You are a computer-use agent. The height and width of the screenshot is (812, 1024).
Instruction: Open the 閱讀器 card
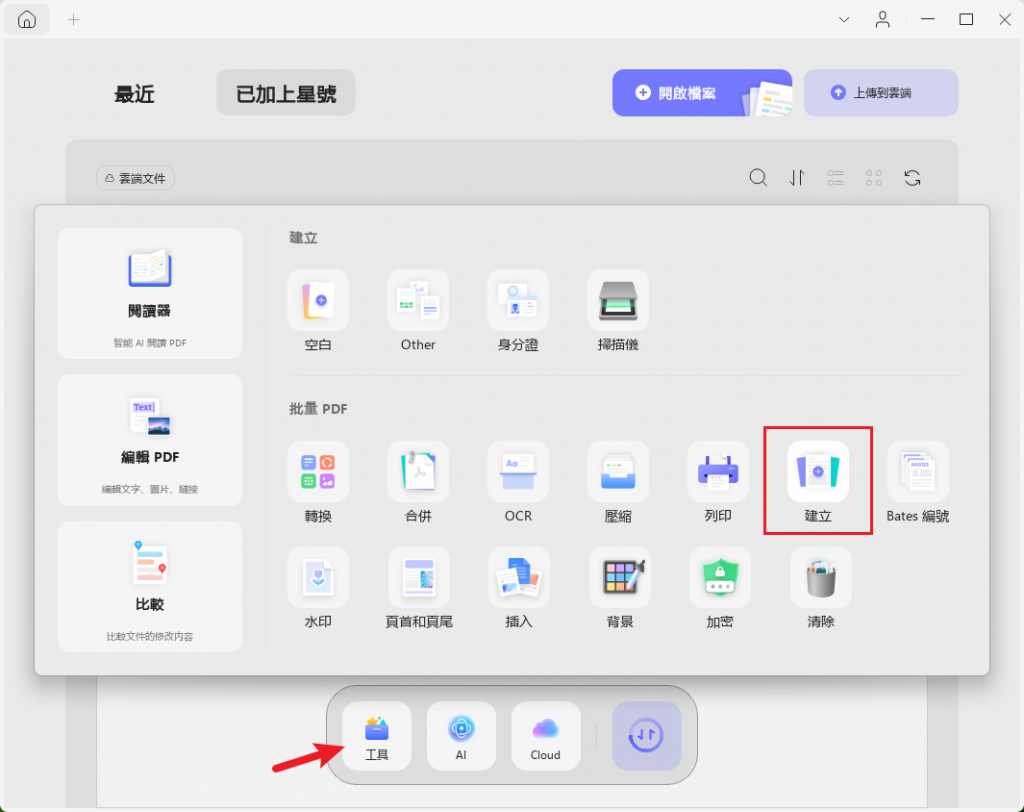click(150, 293)
